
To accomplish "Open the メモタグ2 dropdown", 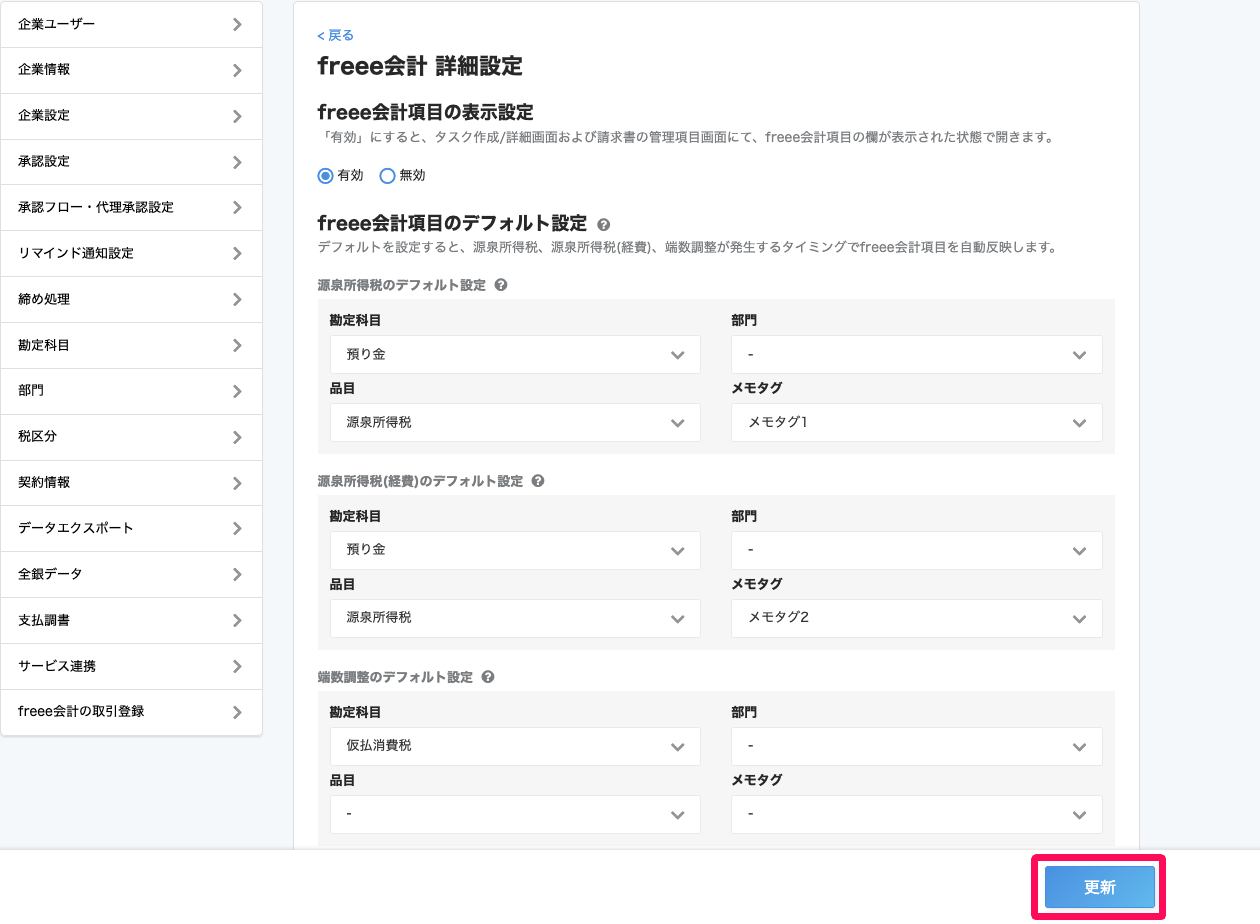I will point(917,618).
